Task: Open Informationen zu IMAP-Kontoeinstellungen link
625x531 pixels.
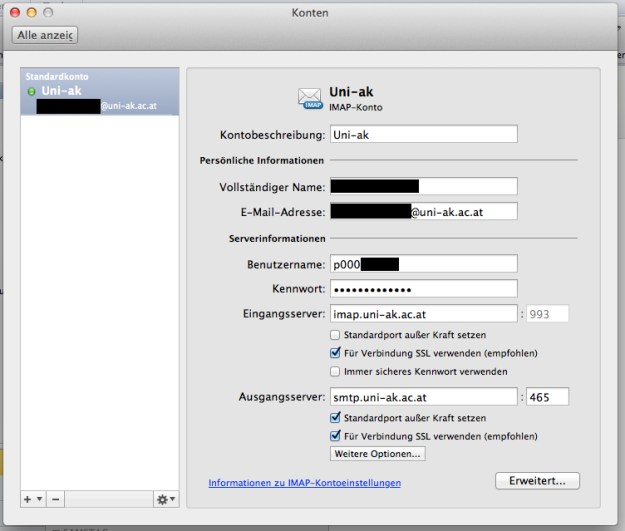Action: click(304, 483)
